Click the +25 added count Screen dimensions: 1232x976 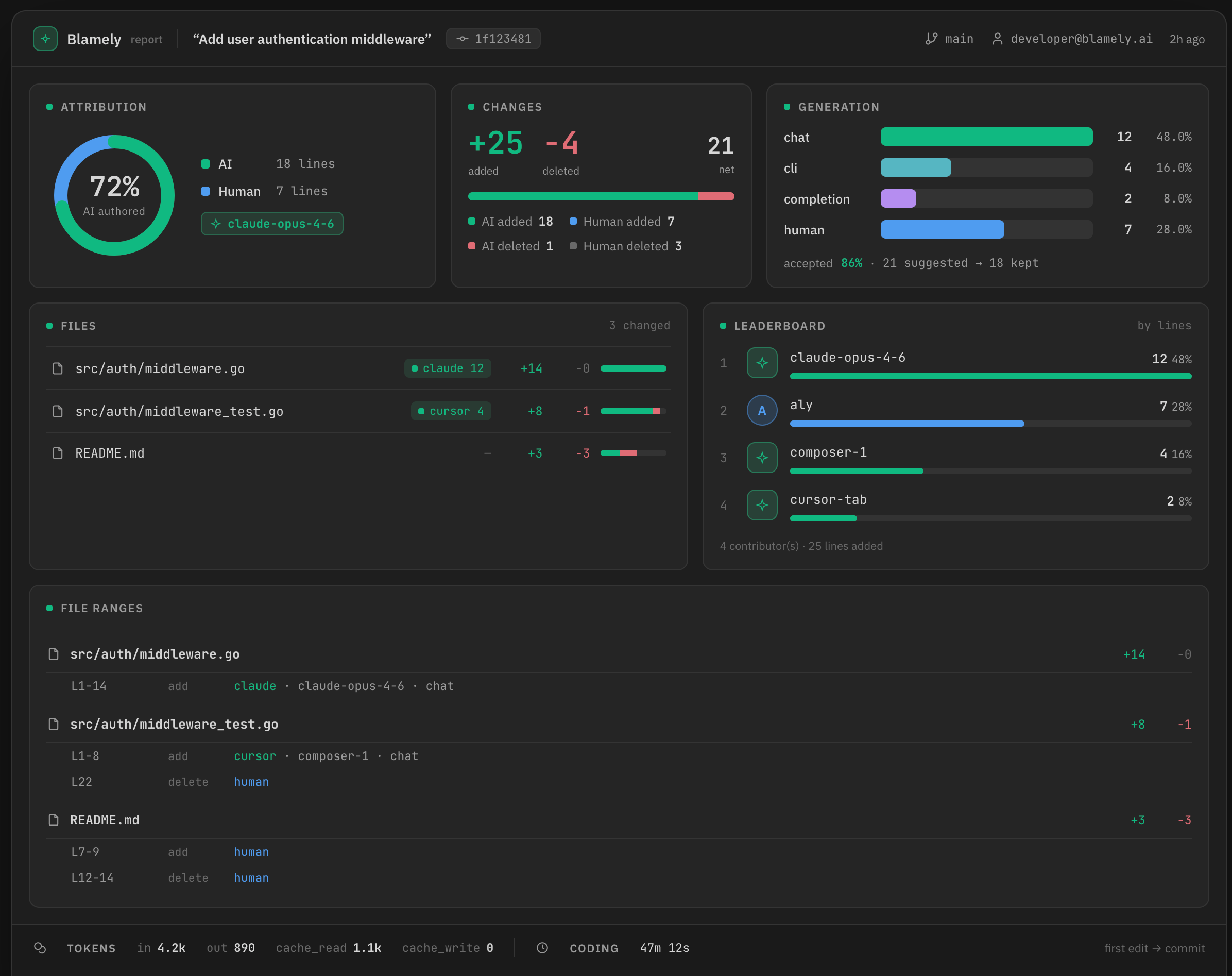pyautogui.click(x=495, y=143)
